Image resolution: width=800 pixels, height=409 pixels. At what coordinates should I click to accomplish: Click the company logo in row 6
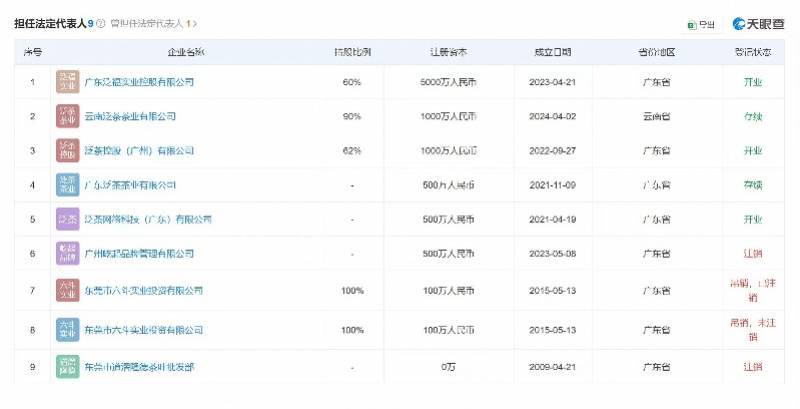[x=66, y=253]
